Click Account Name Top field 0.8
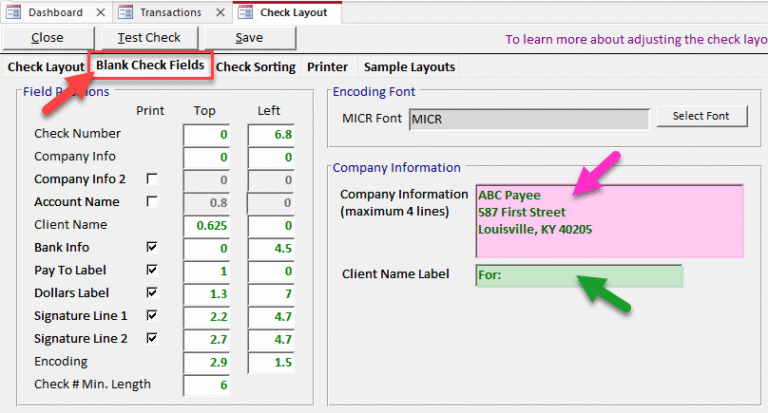The image size is (768, 413). [206, 203]
